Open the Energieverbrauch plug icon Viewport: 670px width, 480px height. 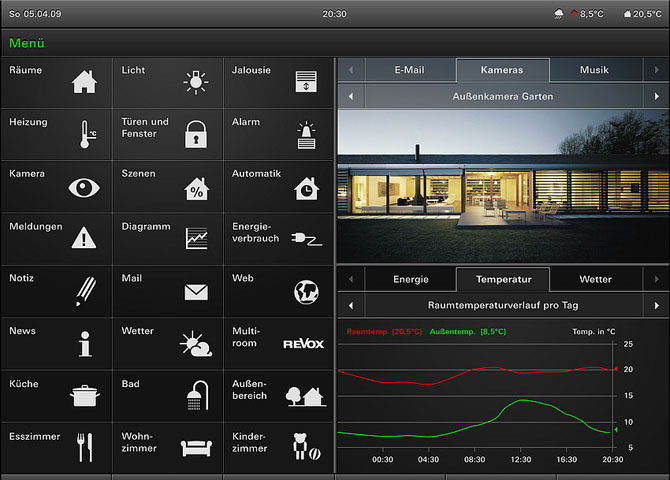point(306,238)
